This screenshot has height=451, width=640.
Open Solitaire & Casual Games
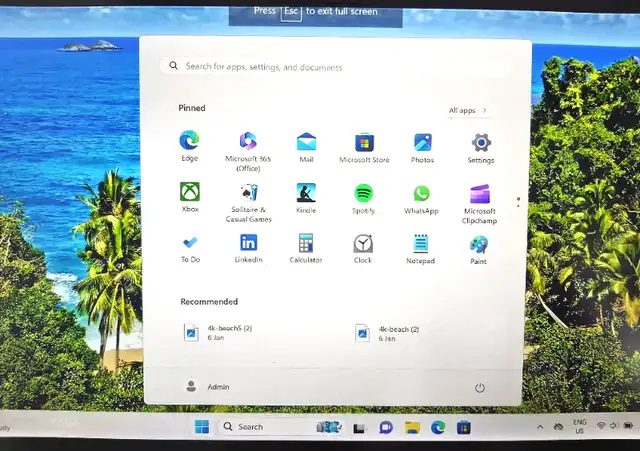pyautogui.click(x=248, y=203)
